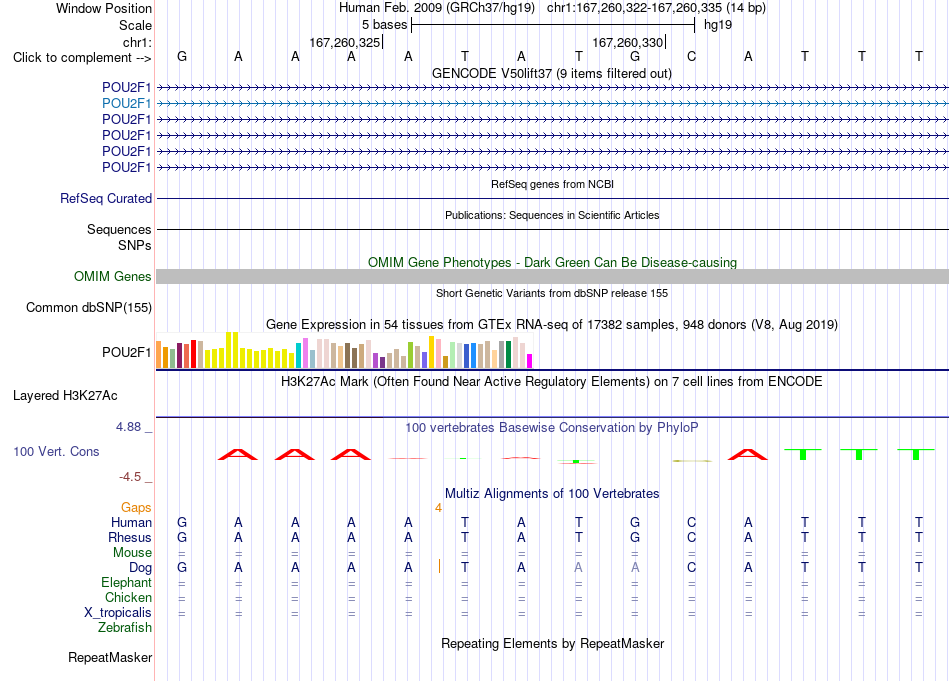950x681 pixels.
Task: Click the Human alignment row label
Action: click(x=131, y=522)
